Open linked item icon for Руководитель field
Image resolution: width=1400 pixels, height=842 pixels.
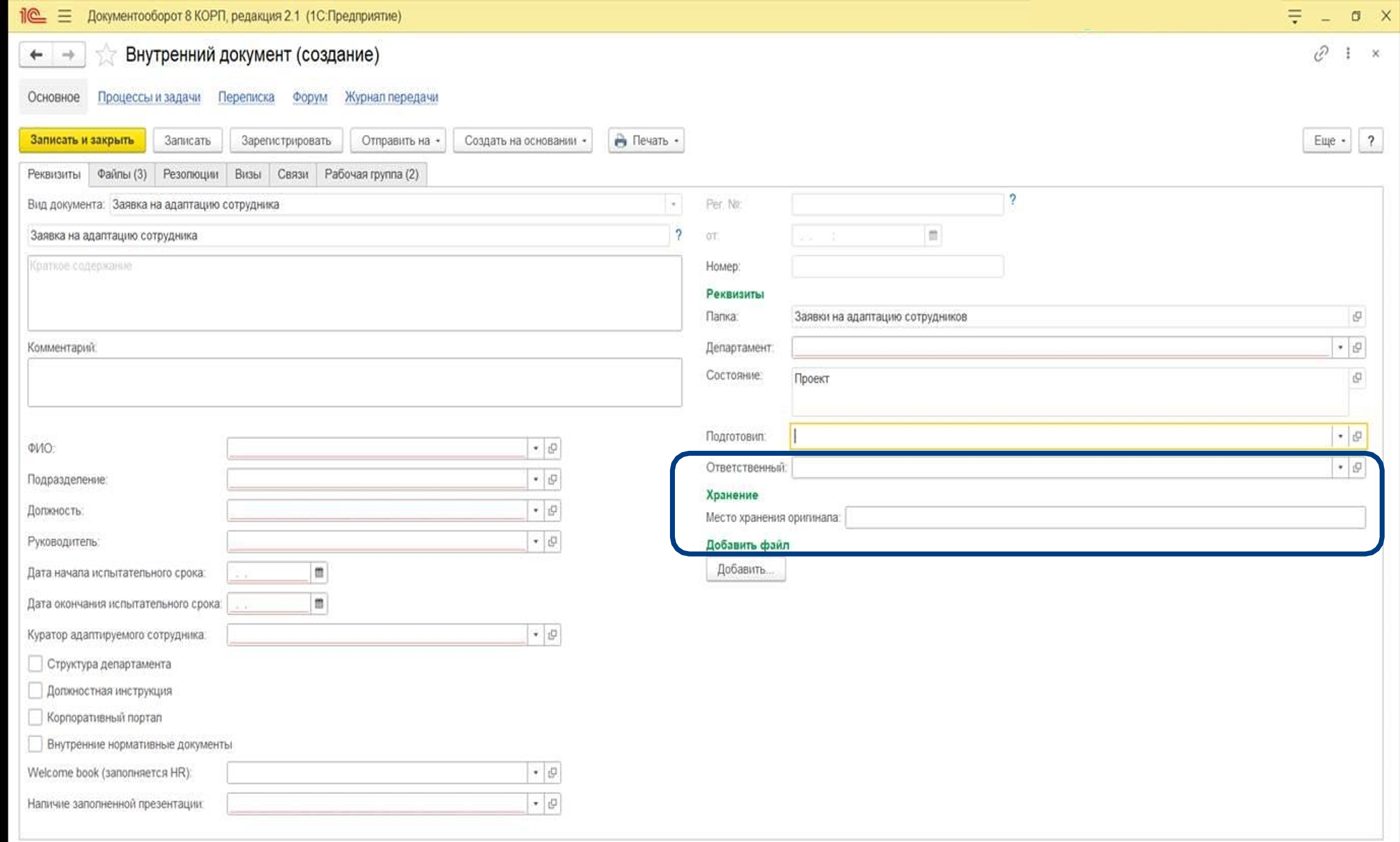click(552, 542)
